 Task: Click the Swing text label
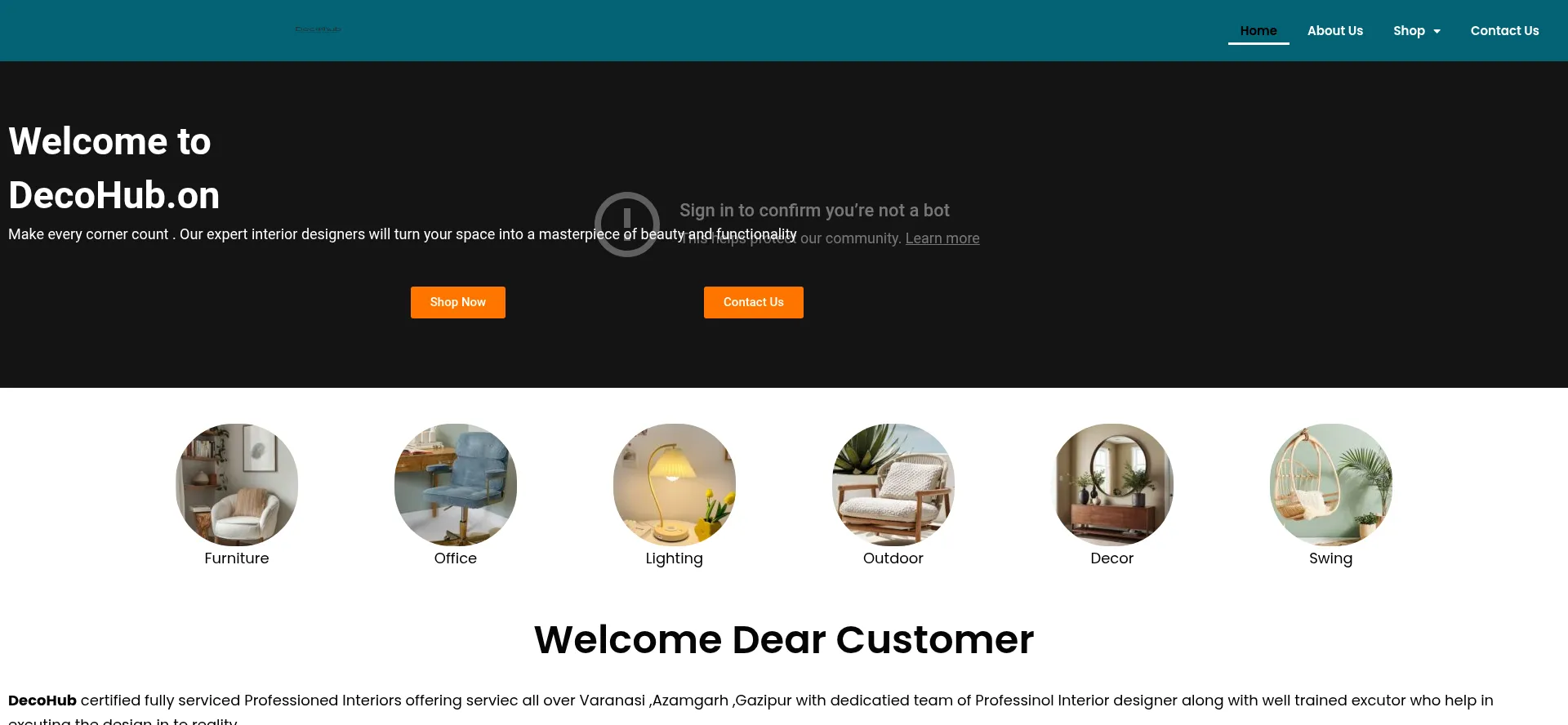(1331, 558)
